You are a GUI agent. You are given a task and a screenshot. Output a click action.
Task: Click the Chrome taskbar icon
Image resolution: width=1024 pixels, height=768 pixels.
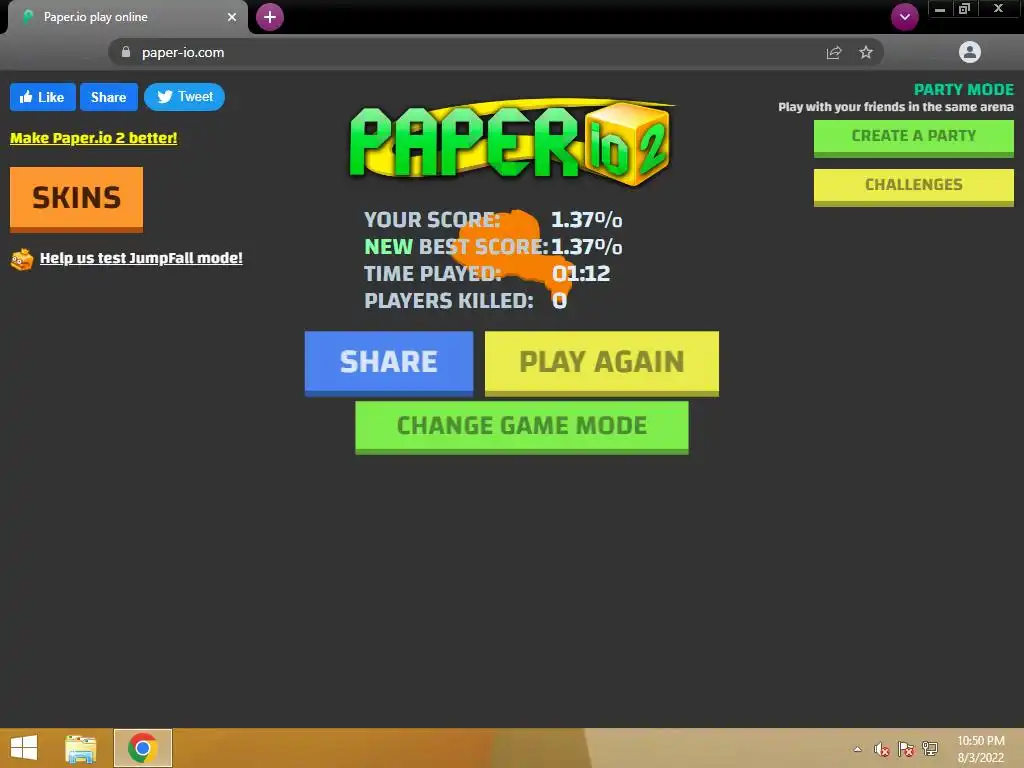tap(143, 748)
